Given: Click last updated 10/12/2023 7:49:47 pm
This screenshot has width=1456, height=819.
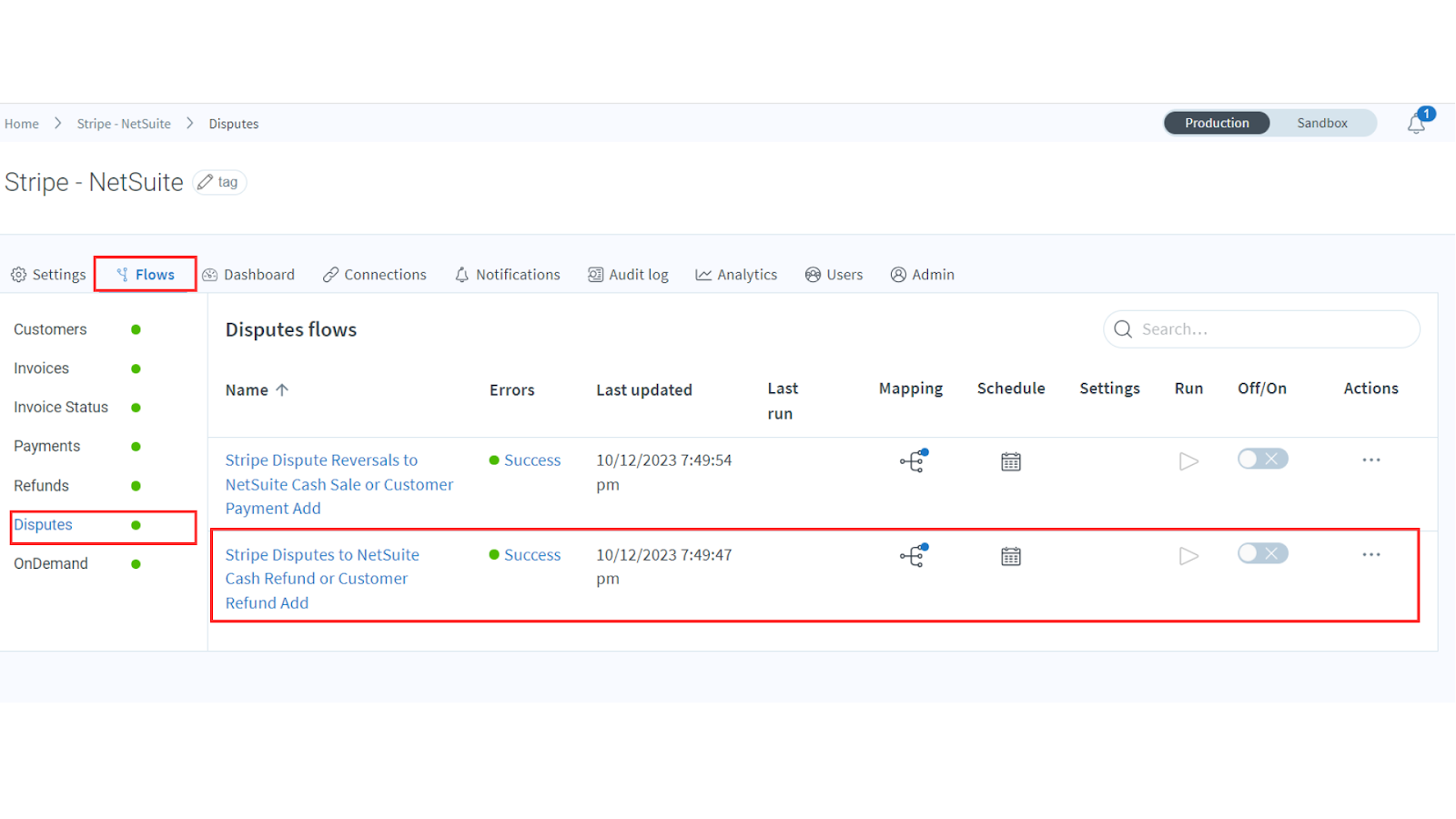Looking at the screenshot, I should click(x=664, y=567).
